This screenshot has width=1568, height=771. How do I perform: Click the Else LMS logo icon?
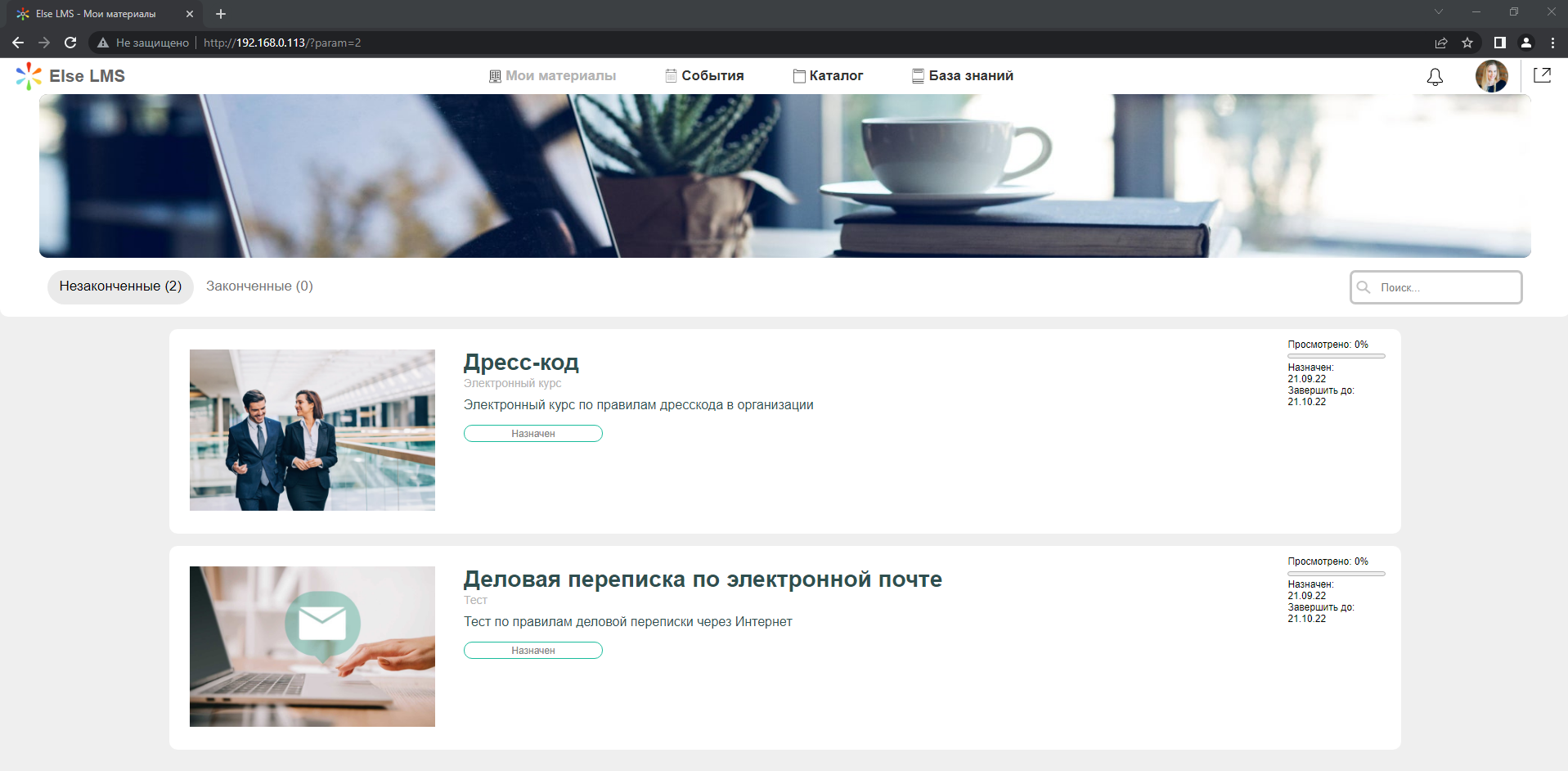(x=29, y=76)
